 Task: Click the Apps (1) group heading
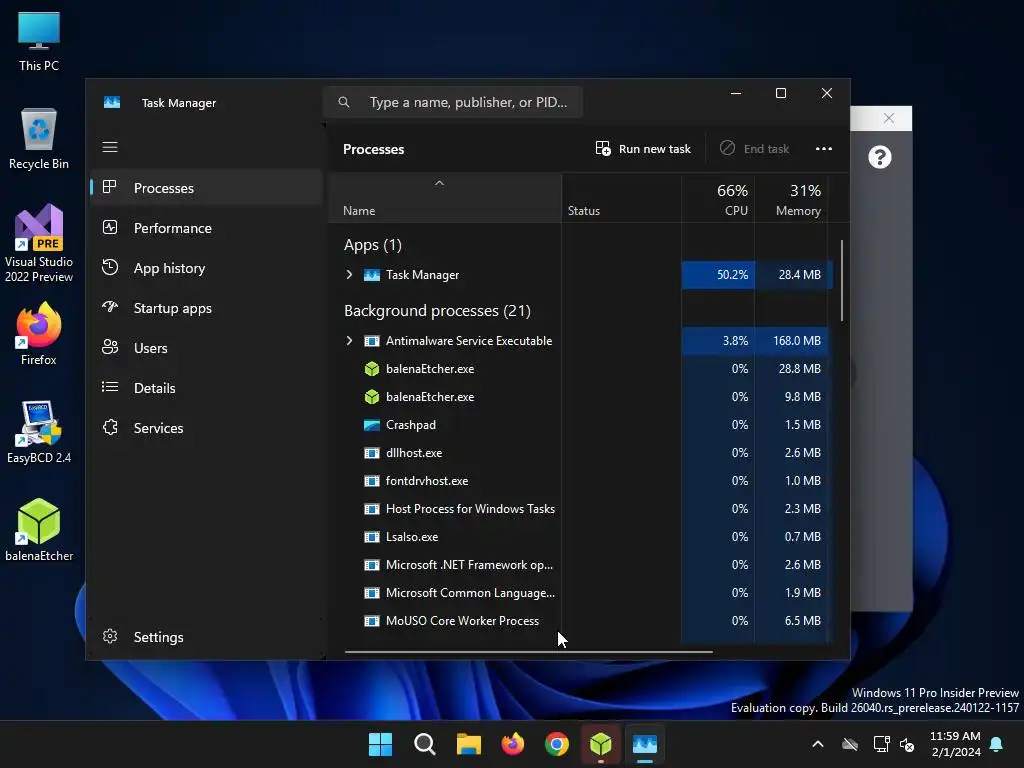373,245
